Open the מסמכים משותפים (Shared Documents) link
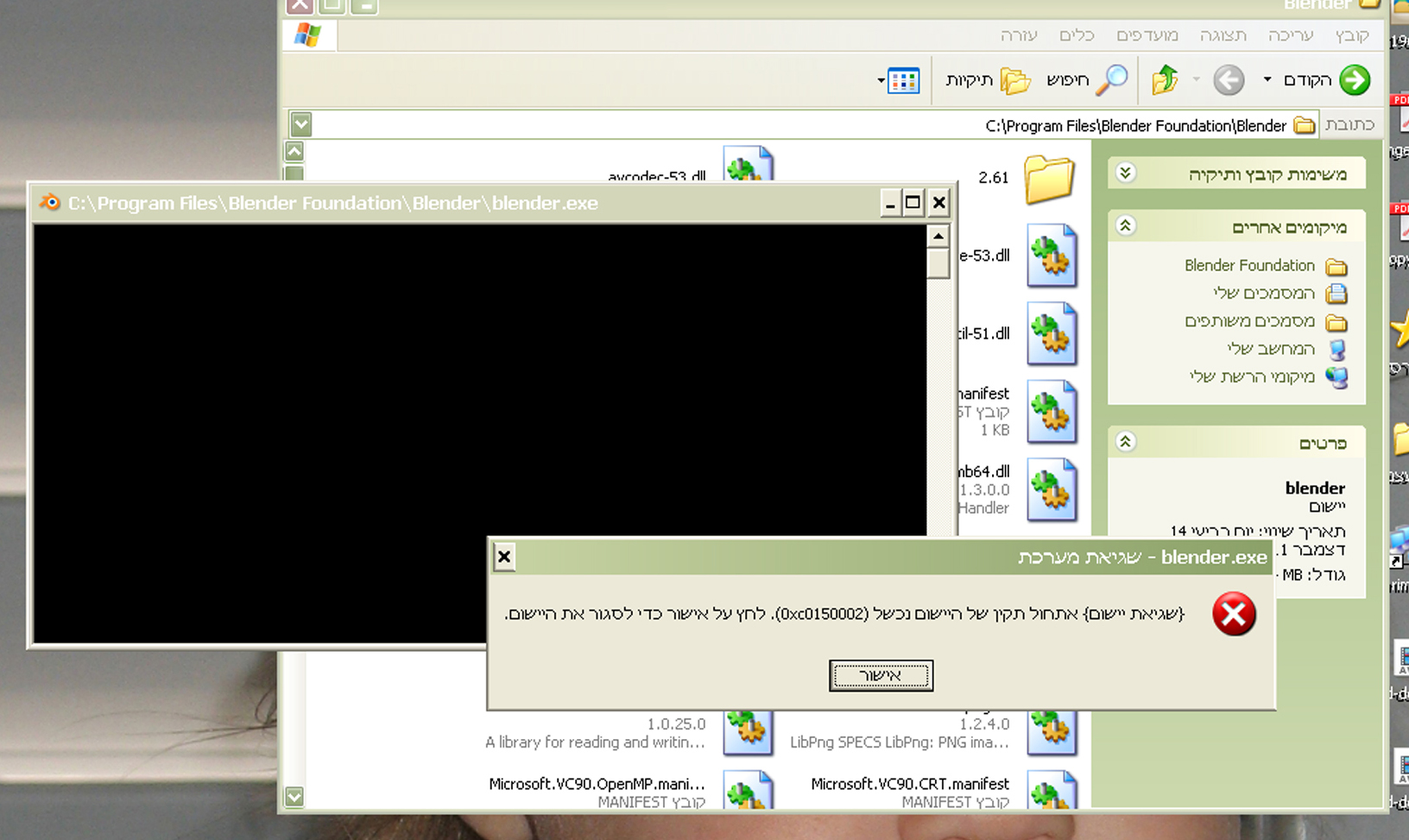1409x840 pixels. (1250, 321)
